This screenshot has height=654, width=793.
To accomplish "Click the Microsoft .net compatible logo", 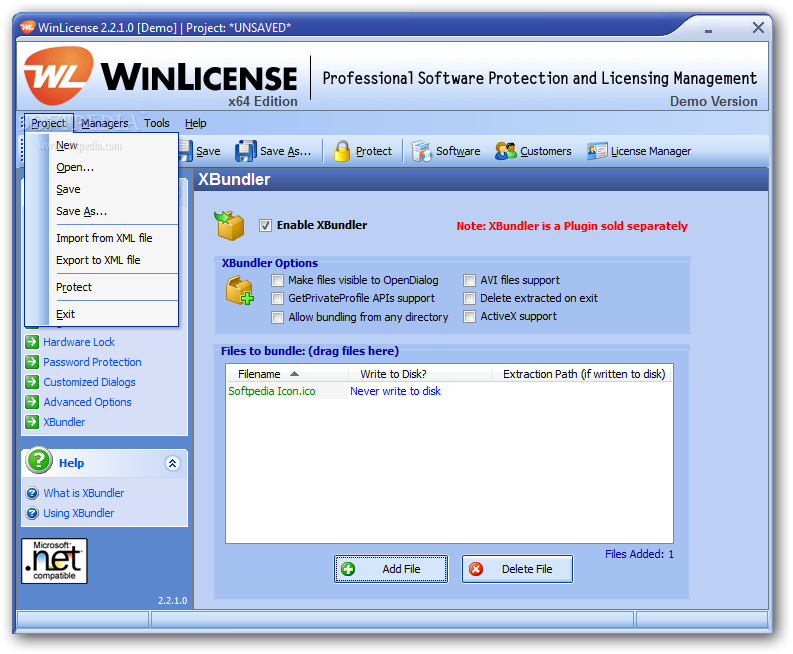I will pos(54,561).
